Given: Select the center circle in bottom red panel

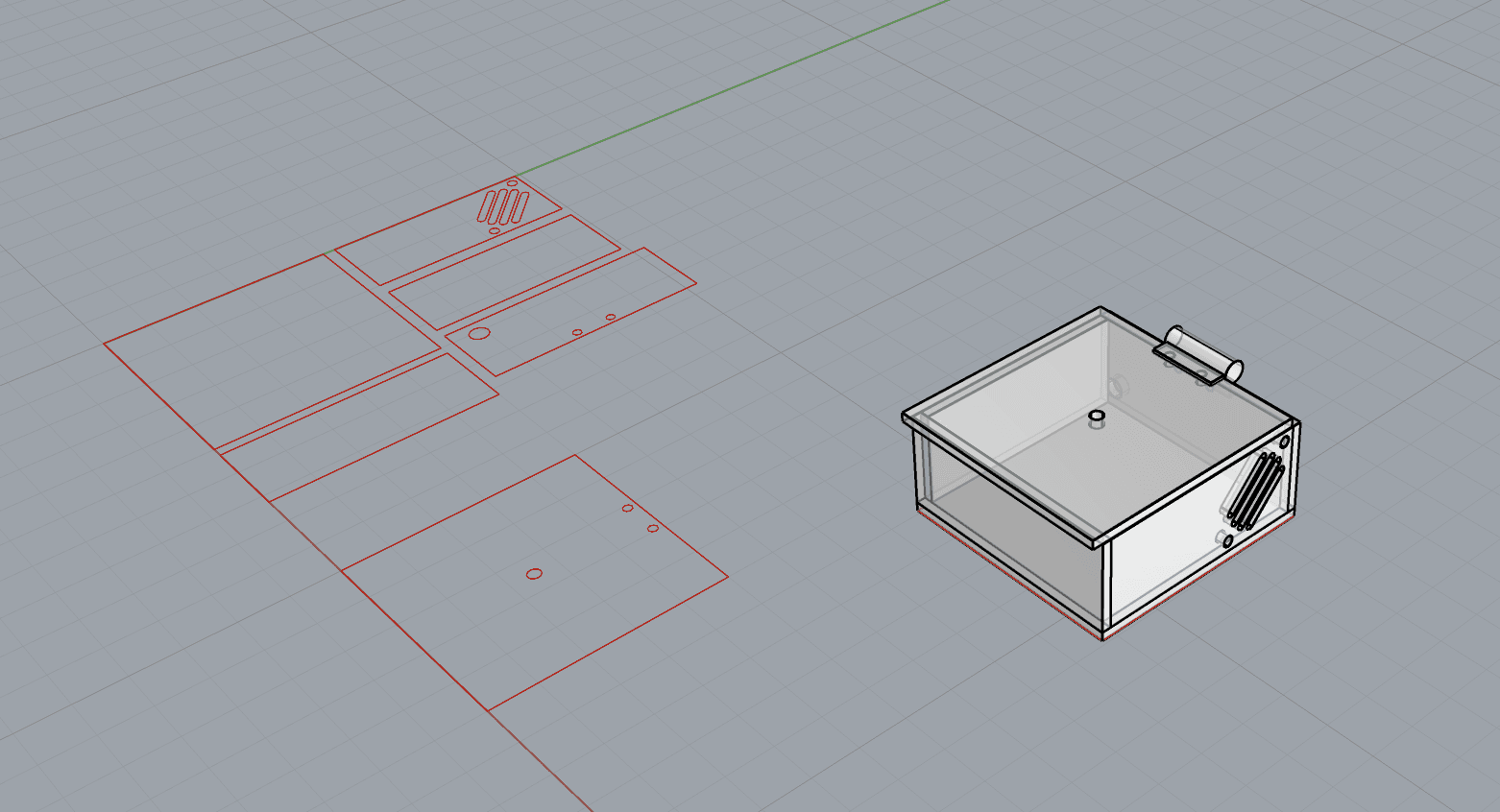Looking at the screenshot, I should point(535,574).
